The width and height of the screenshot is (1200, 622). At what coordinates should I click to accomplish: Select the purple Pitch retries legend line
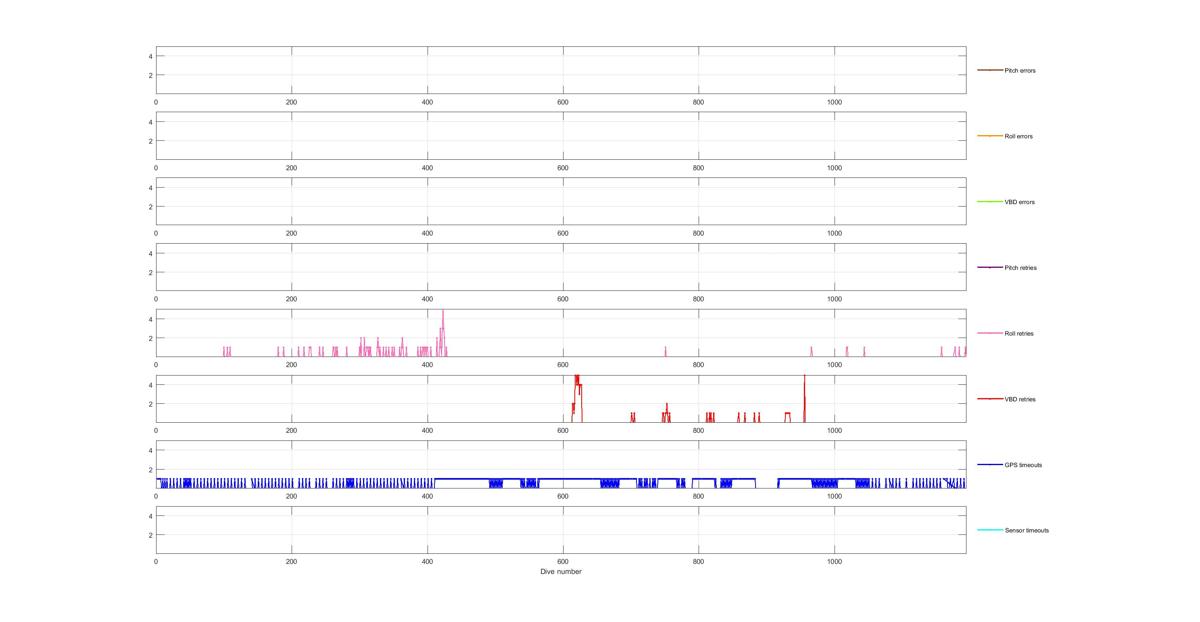click(x=990, y=267)
